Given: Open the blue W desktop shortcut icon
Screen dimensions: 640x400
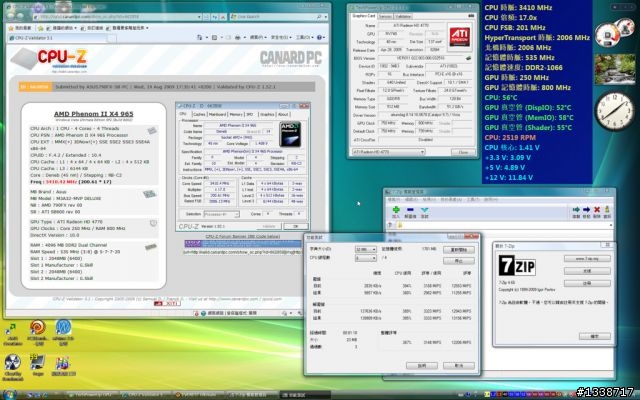Looking at the screenshot, I should (x=63, y=327).
